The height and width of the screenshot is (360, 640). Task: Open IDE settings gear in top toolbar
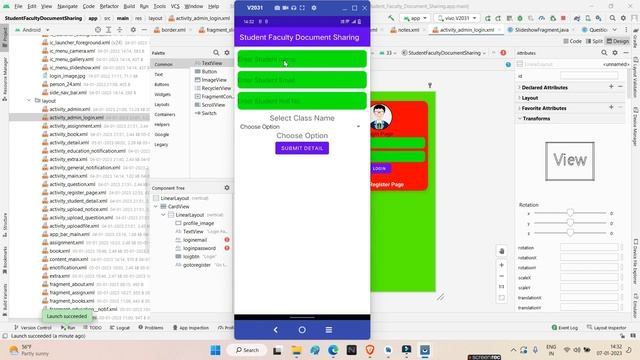coord(623,18)
